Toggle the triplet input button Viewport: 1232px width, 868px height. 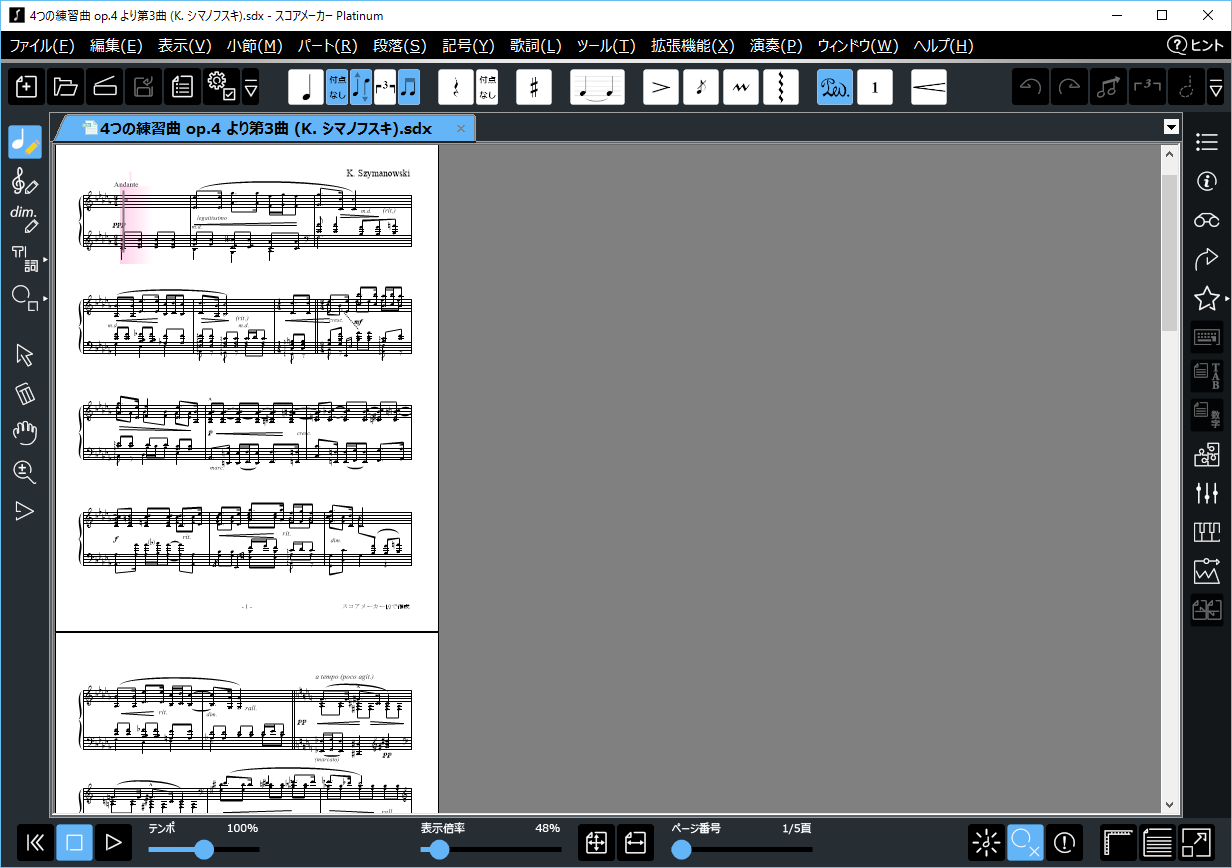click(385, 88)
